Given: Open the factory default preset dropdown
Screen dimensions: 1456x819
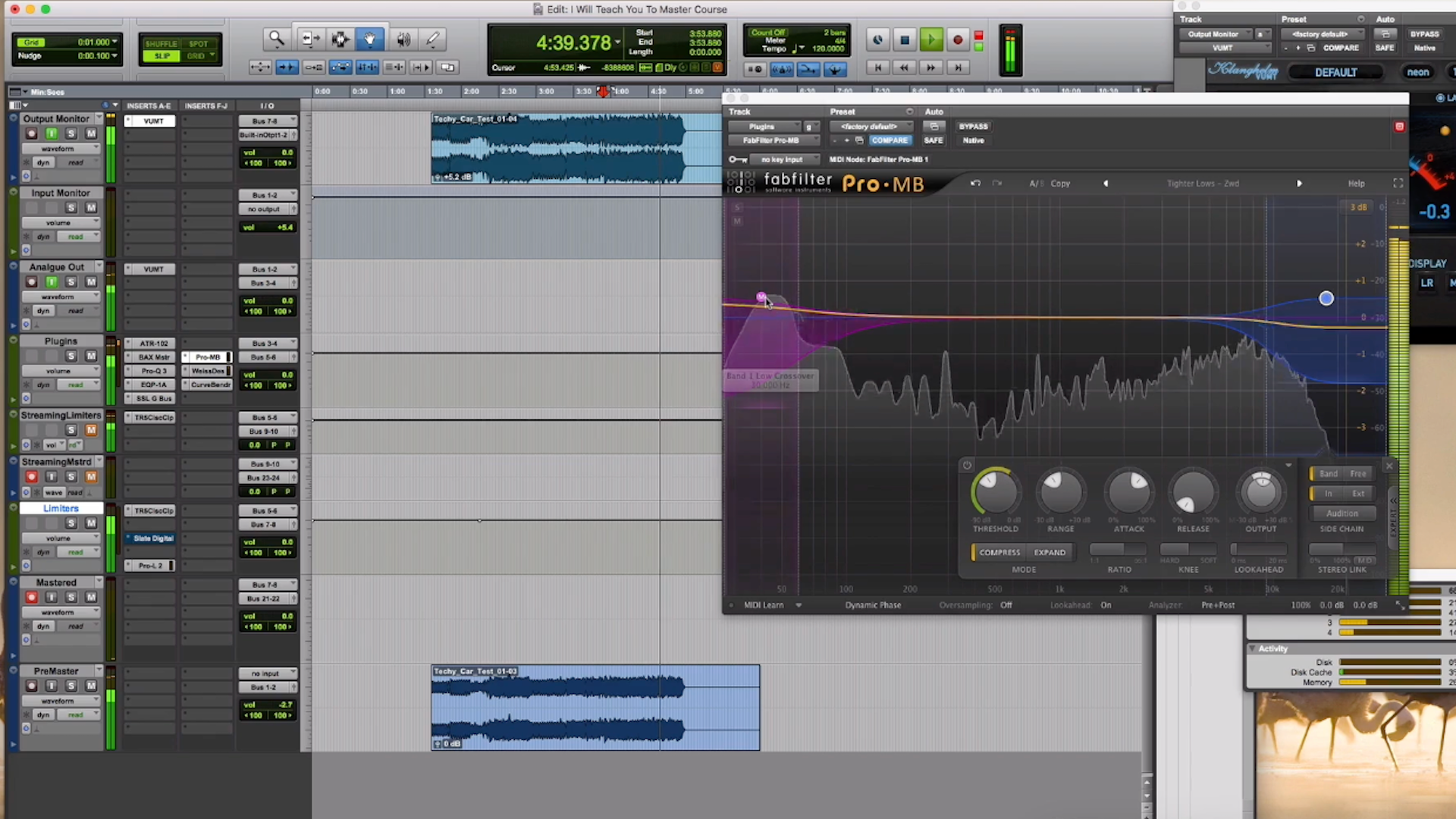Looking at the screenshot, I should click(x=870, y=127).
